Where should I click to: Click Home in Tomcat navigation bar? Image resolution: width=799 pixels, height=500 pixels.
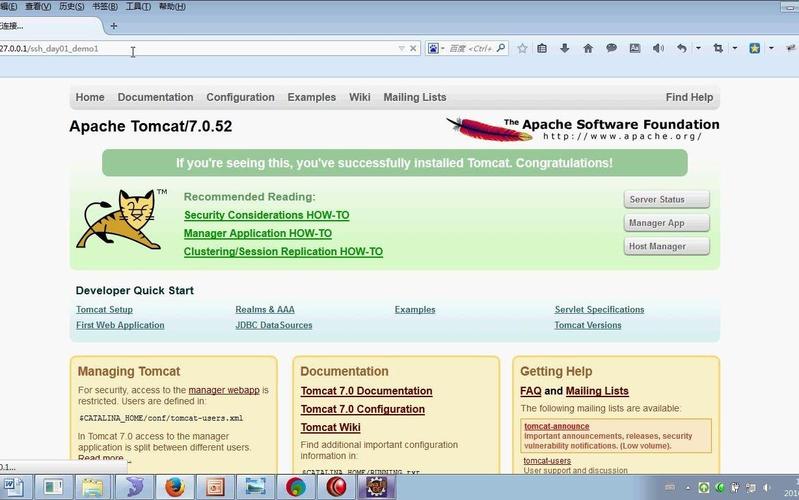point(90,97)
